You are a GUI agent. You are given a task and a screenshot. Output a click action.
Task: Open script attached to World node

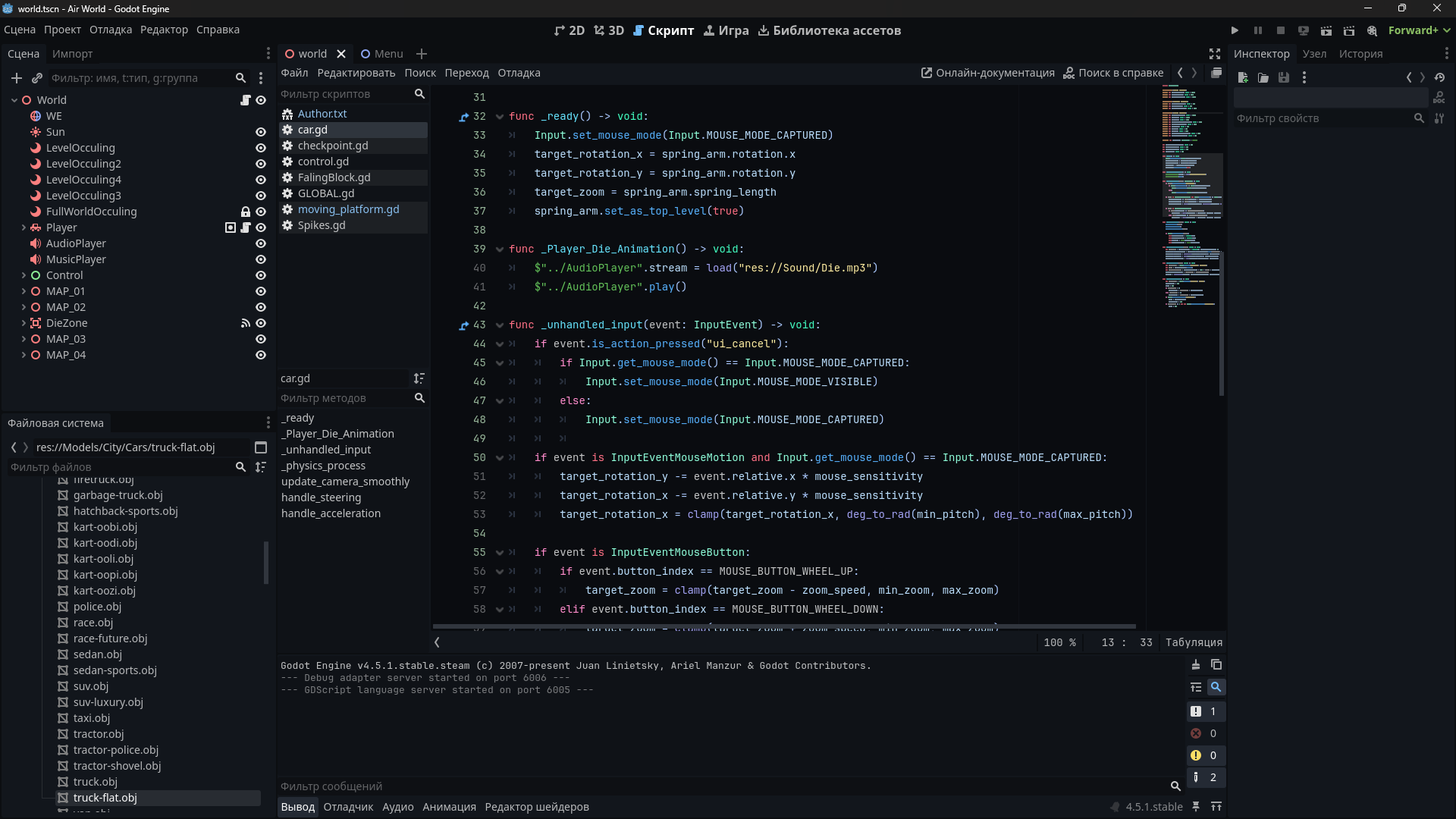click(246, 100)
